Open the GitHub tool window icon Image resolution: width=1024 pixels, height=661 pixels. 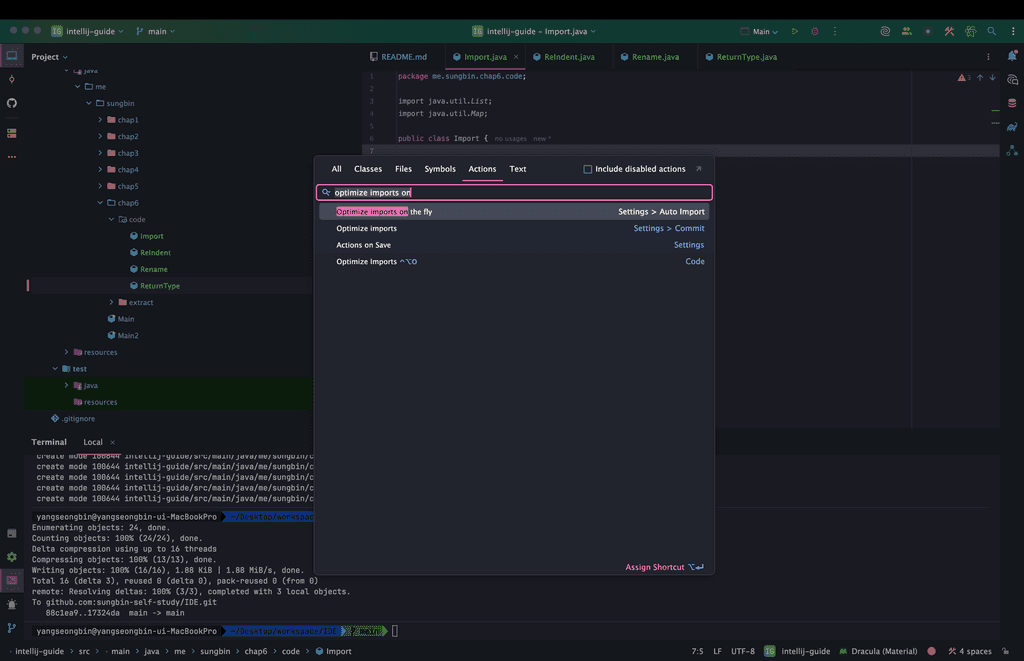(12, 103)
